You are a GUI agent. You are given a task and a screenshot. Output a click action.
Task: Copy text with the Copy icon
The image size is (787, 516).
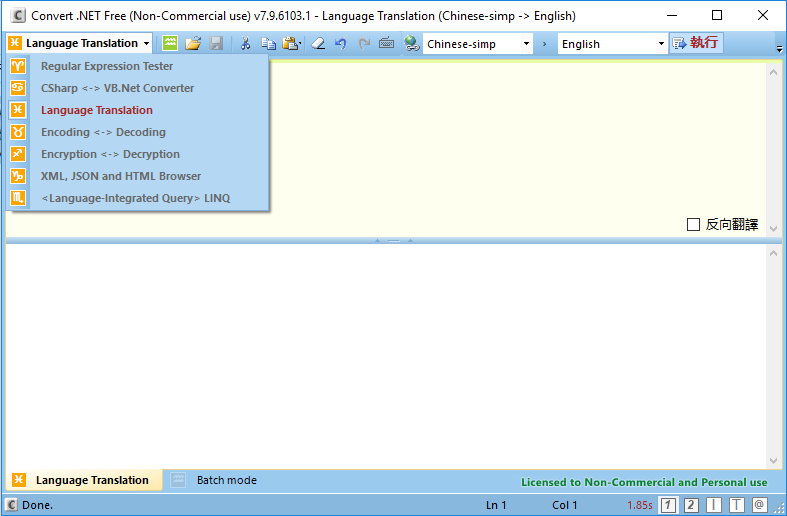[x=269, y=44]
